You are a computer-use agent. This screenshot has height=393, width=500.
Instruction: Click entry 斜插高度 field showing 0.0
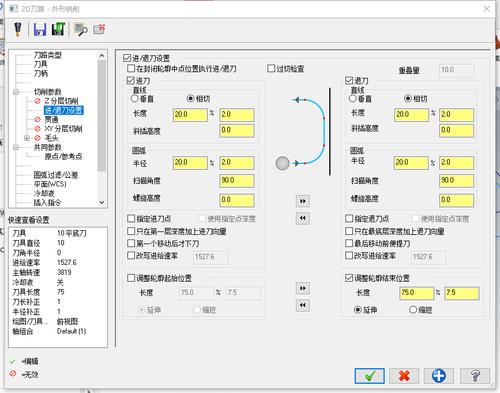click(x=237, y=130)
